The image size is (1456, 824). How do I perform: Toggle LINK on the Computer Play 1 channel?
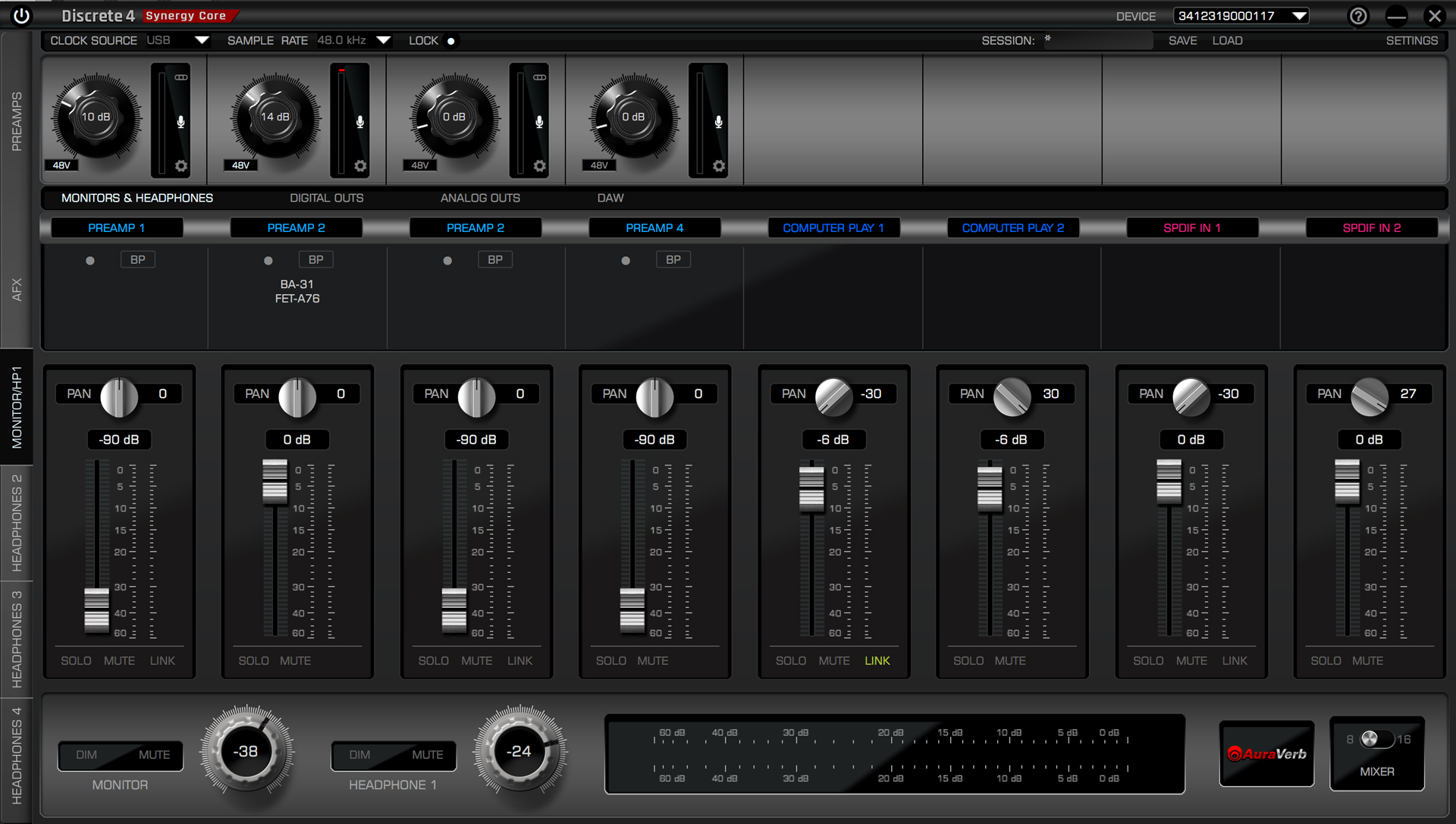click(x=877, y=660)
